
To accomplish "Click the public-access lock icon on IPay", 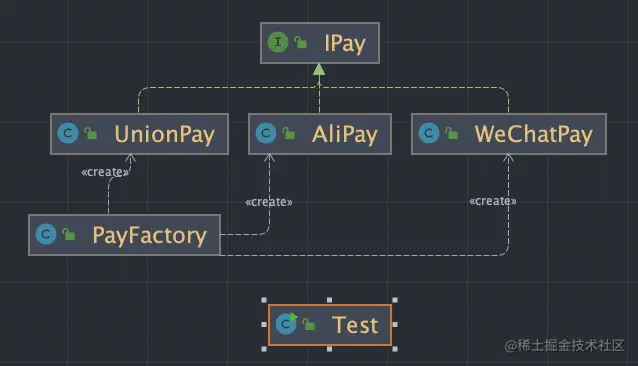I will coord(301,42).
